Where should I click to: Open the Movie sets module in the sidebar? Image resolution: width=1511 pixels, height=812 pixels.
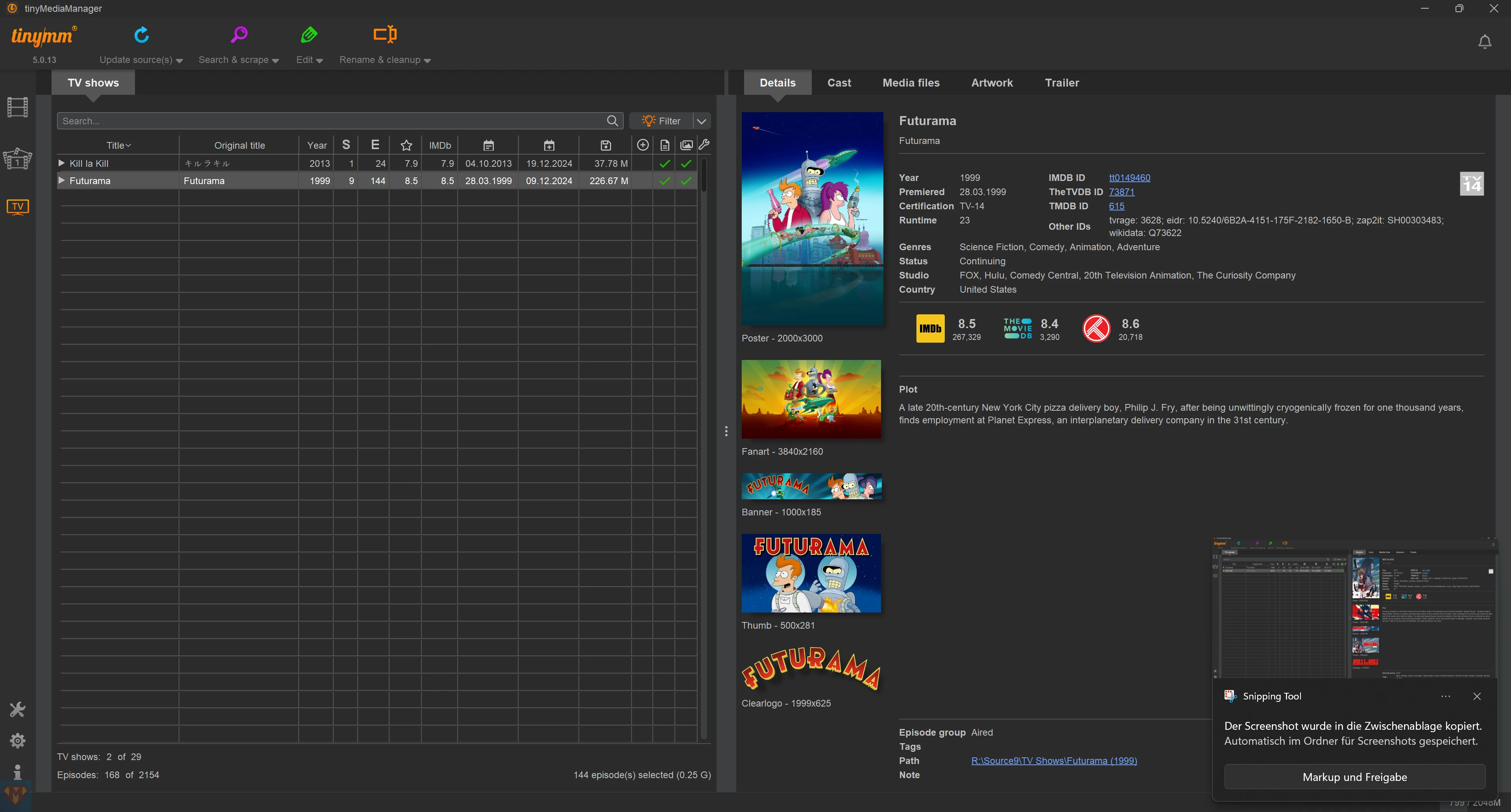tap(18, 159)
